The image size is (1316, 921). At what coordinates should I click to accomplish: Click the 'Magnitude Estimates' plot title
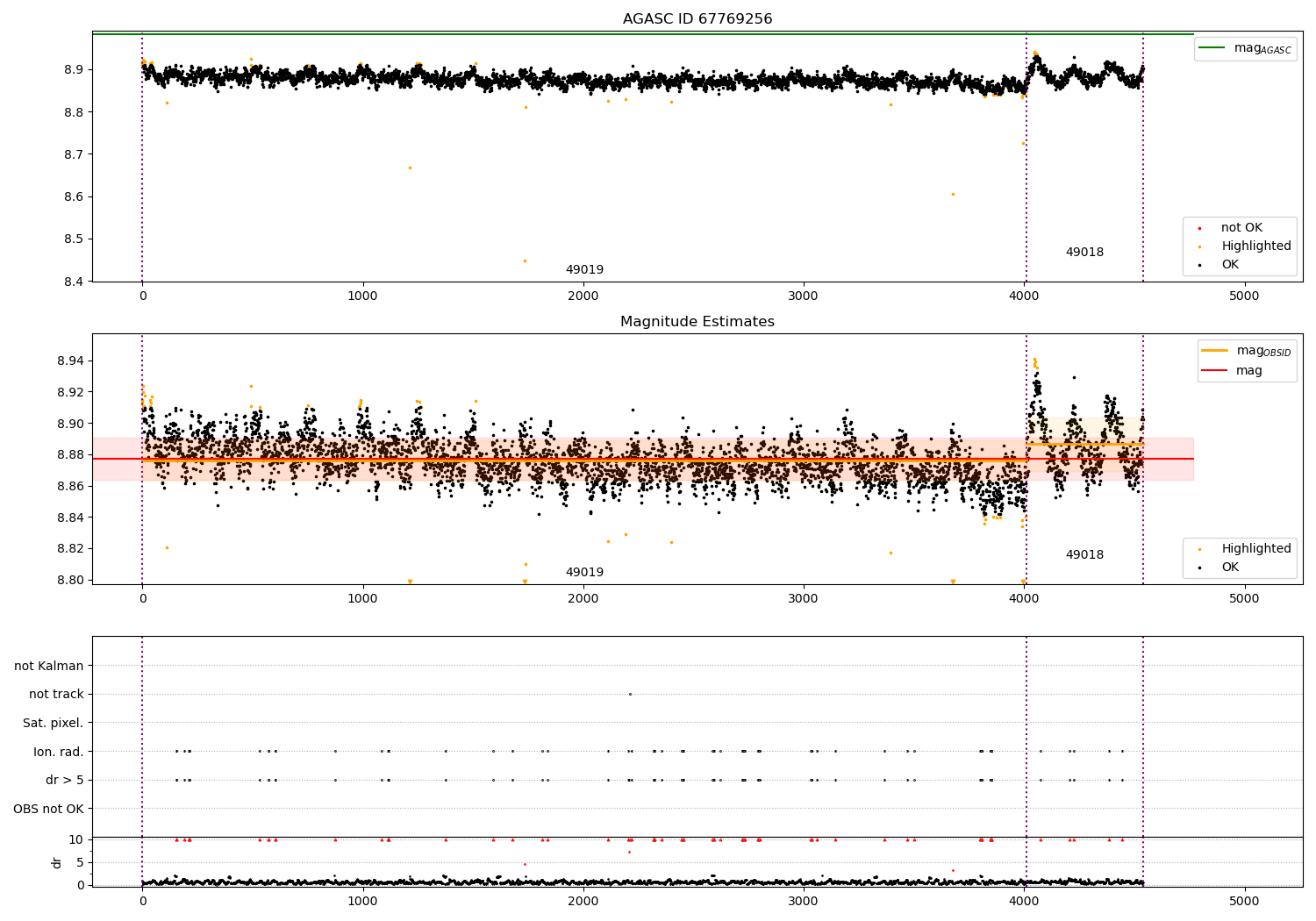(x=697, y=322)
